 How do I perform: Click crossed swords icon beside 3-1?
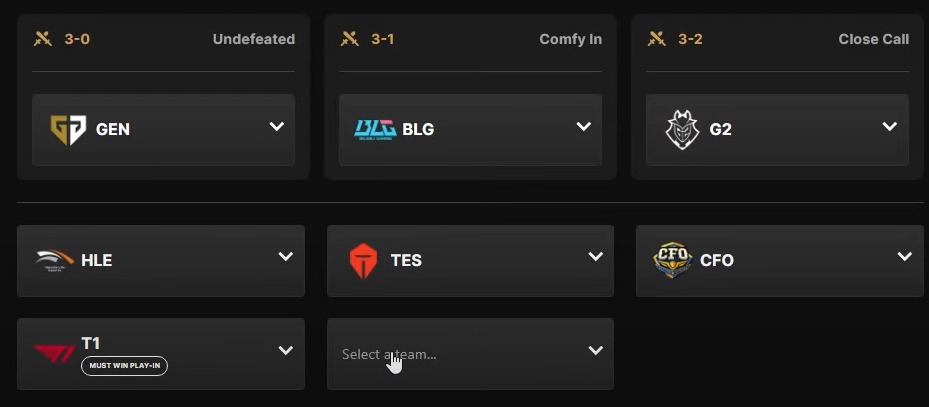(x=349, y=39)
